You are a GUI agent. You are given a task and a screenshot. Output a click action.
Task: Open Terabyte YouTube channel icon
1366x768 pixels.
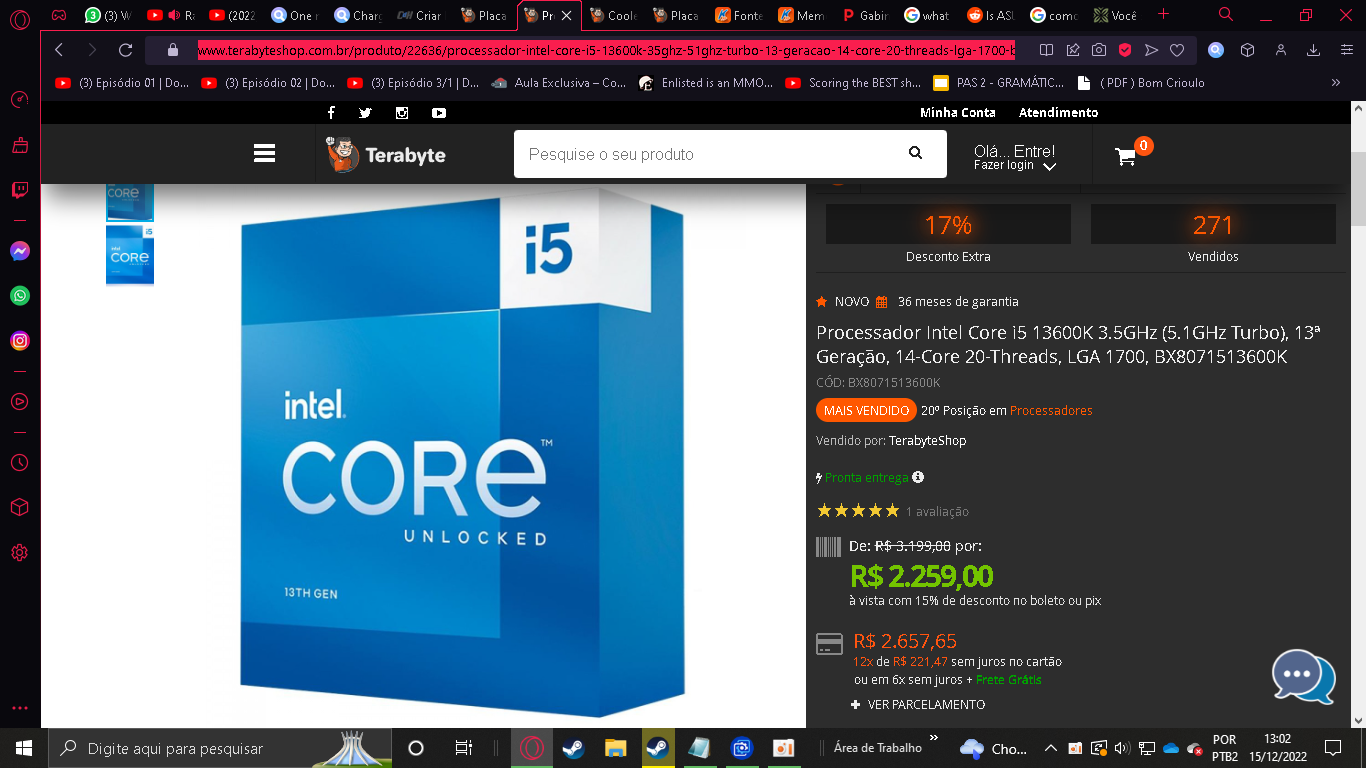point(439,113)
